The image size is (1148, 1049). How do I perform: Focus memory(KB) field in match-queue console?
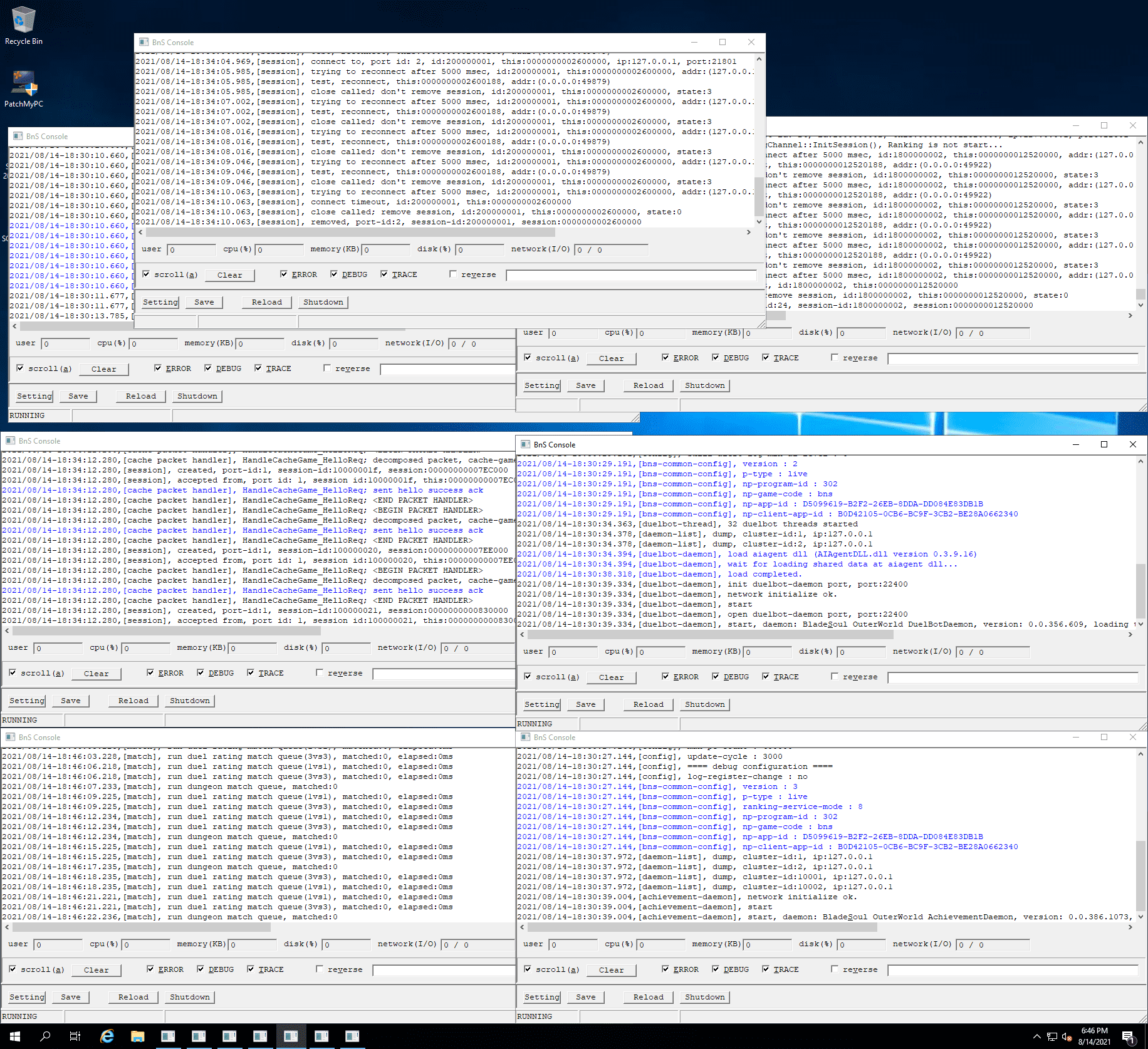pyautogui.click(x=253, y=945)
